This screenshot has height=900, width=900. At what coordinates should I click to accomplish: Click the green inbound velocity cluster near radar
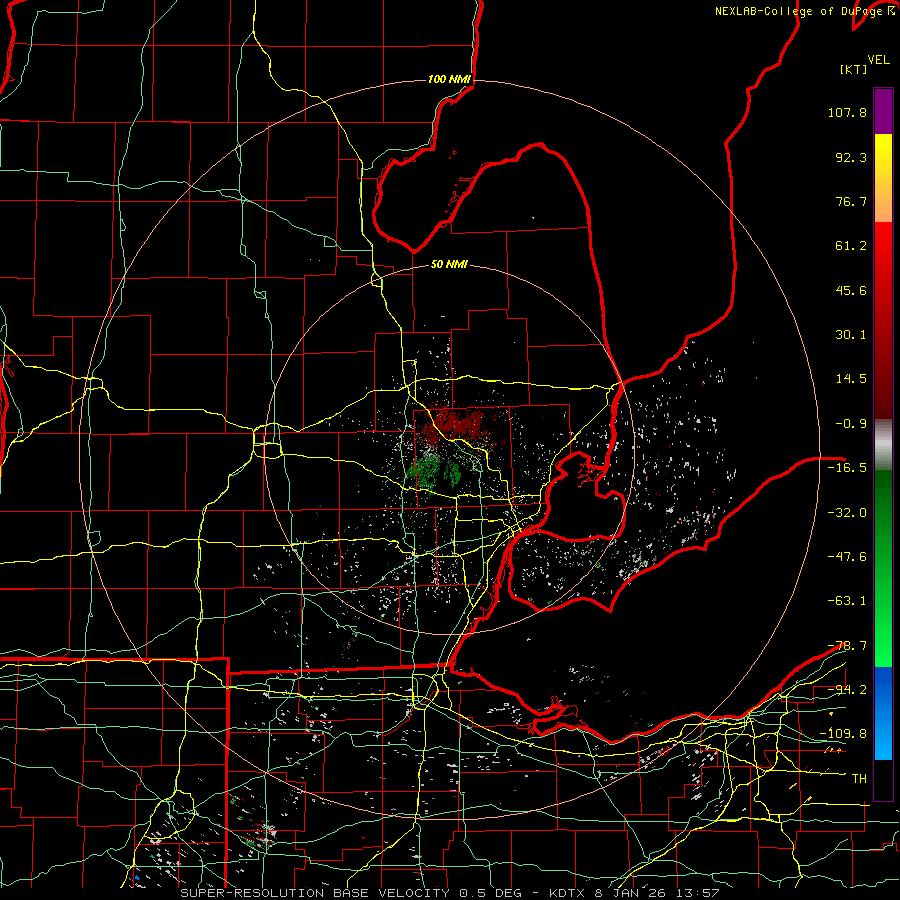[435, 470]
